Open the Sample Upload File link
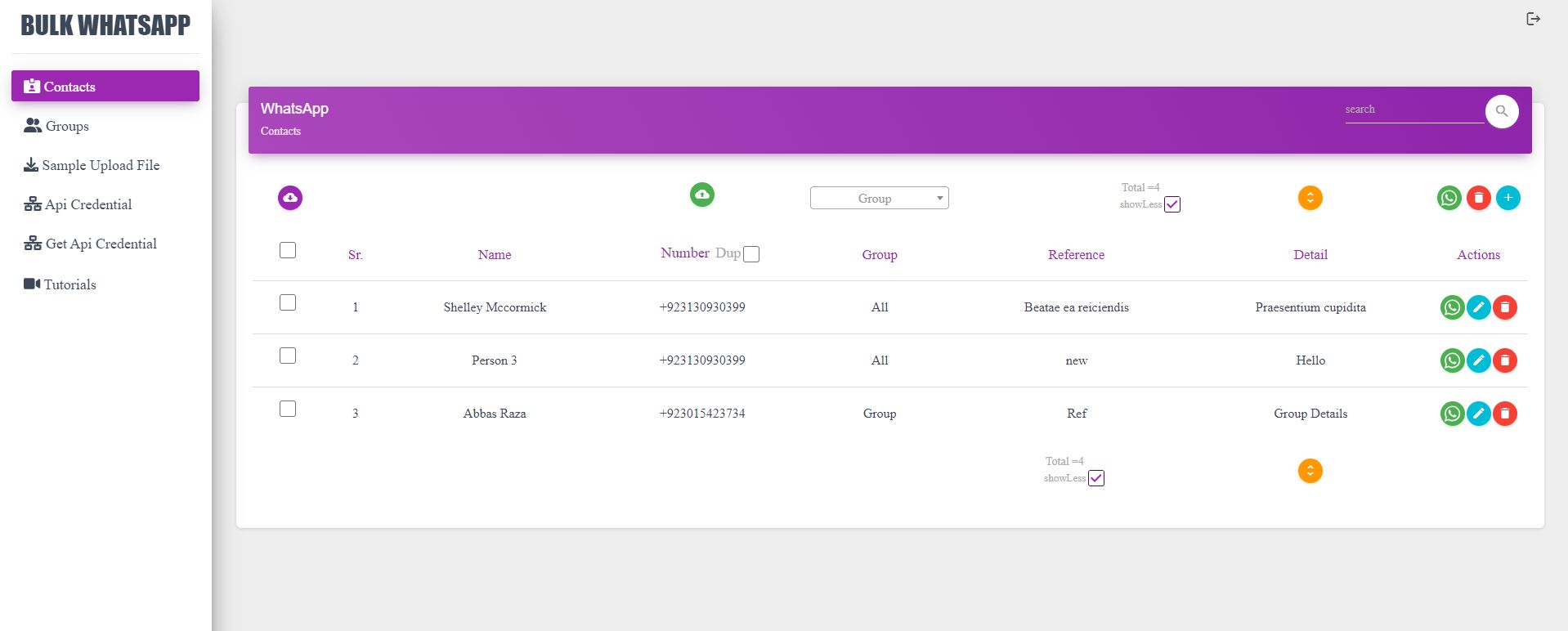1568x631 pixels. click(x=100, y=165)
